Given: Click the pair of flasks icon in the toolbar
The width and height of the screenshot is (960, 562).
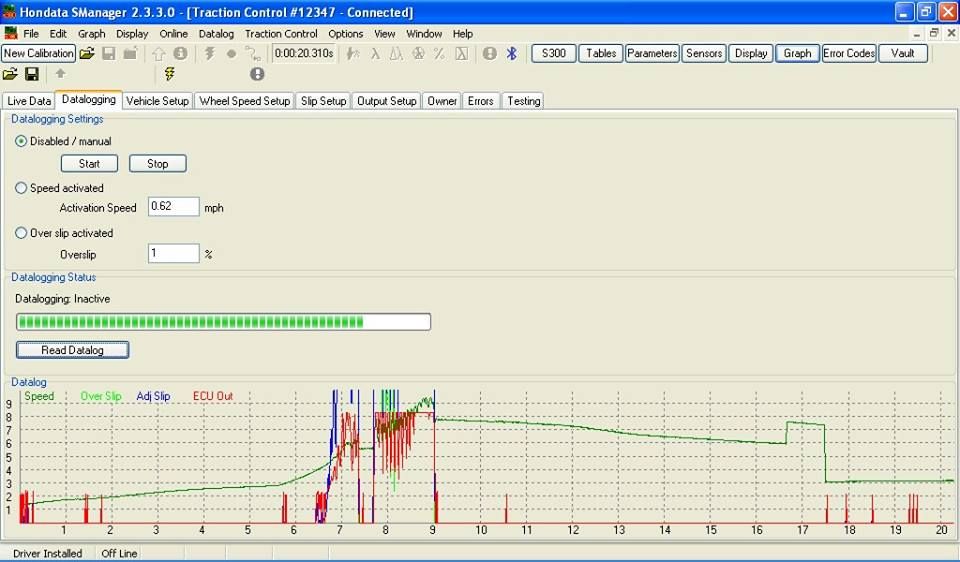Looking at the screenshot, I should (396, 54).
